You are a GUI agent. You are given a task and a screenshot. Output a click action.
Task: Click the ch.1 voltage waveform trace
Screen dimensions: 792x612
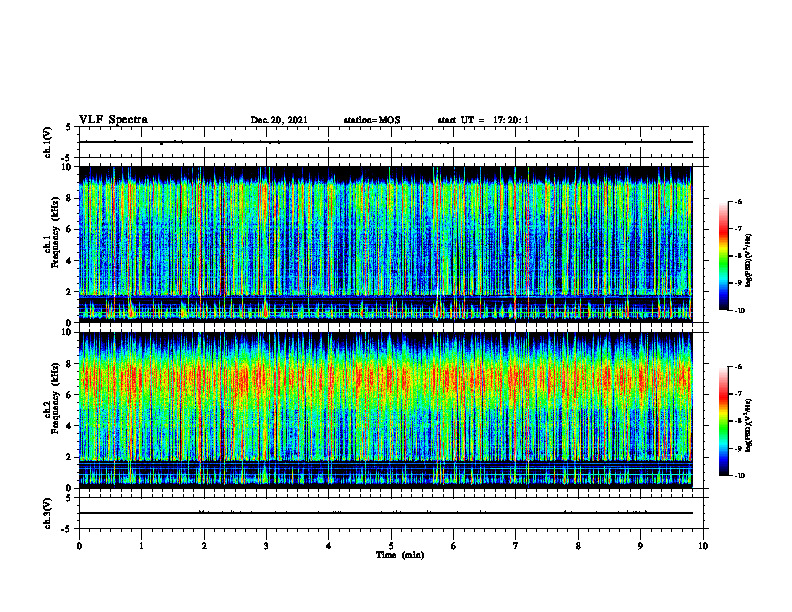pyautogui.click(x=385, y=142)
